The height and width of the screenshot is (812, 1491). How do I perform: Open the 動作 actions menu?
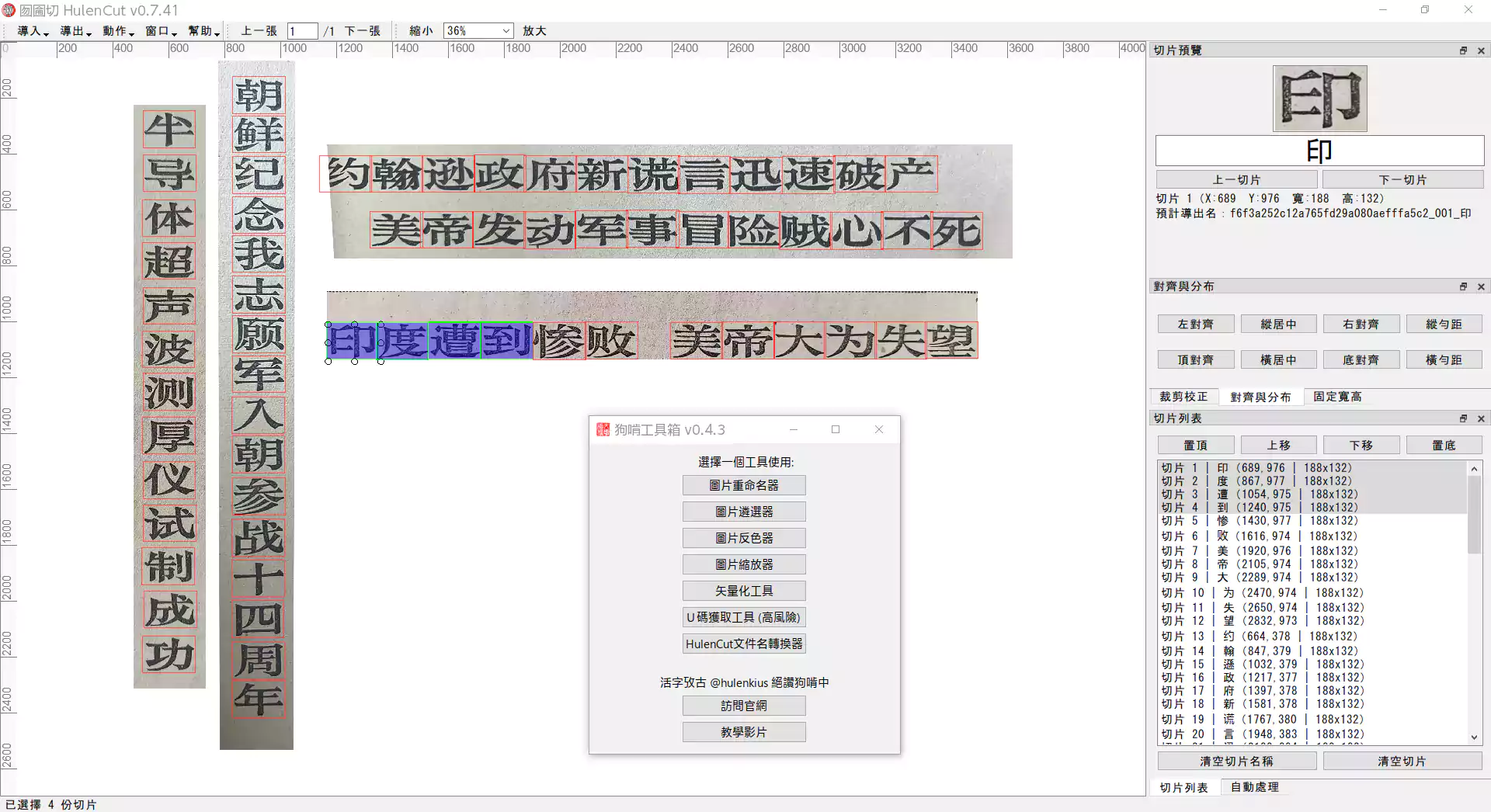click(118, 31)
